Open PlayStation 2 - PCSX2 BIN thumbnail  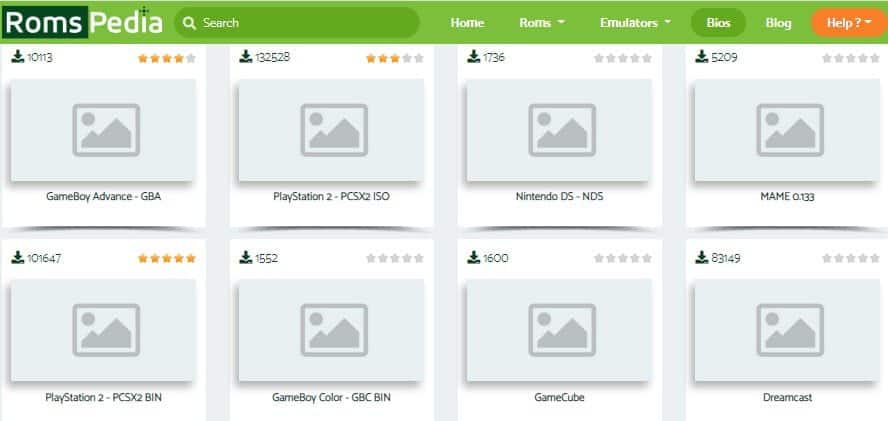[104, 330]
